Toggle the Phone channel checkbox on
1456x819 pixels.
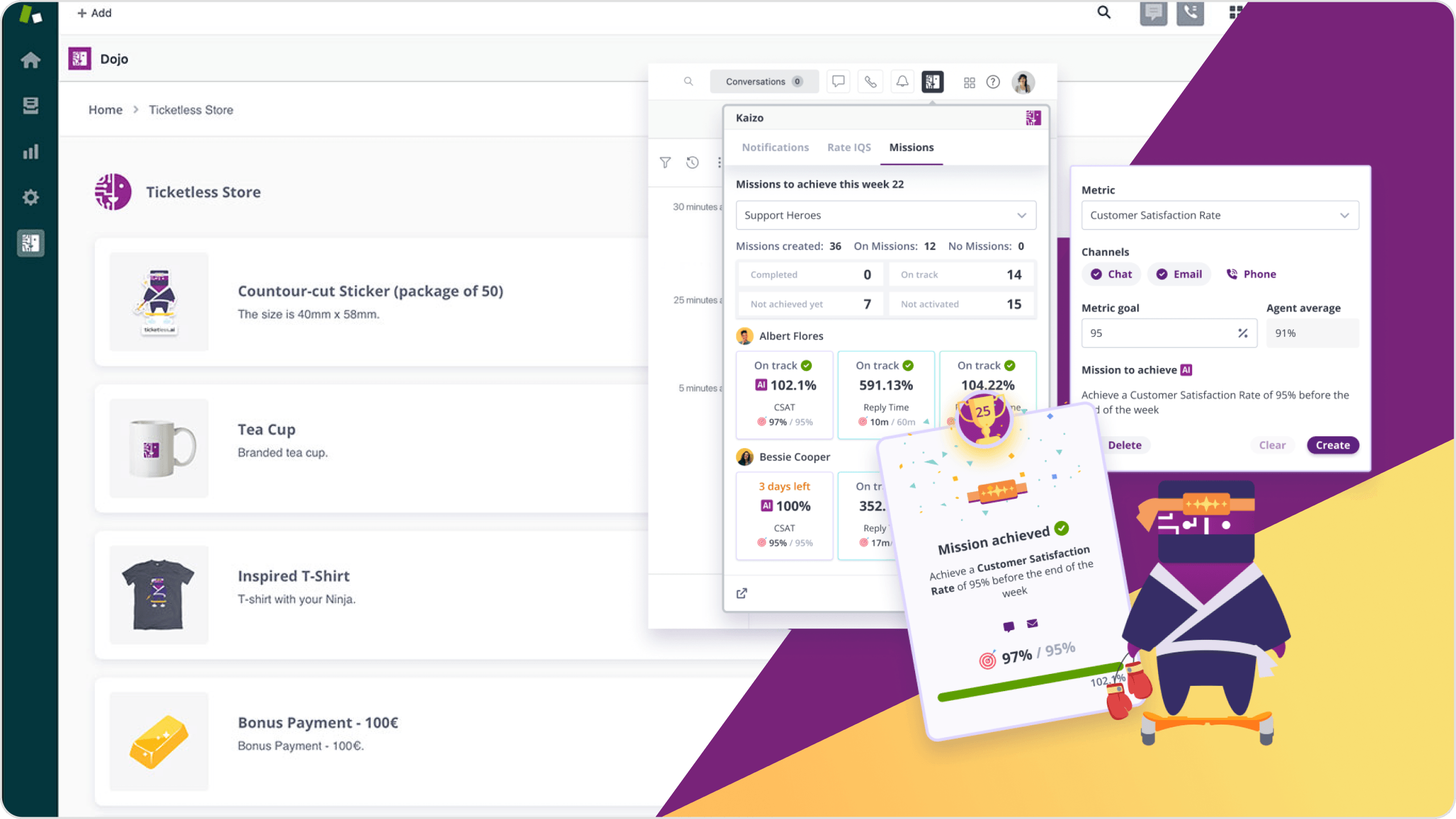(x=1250, y=274)
